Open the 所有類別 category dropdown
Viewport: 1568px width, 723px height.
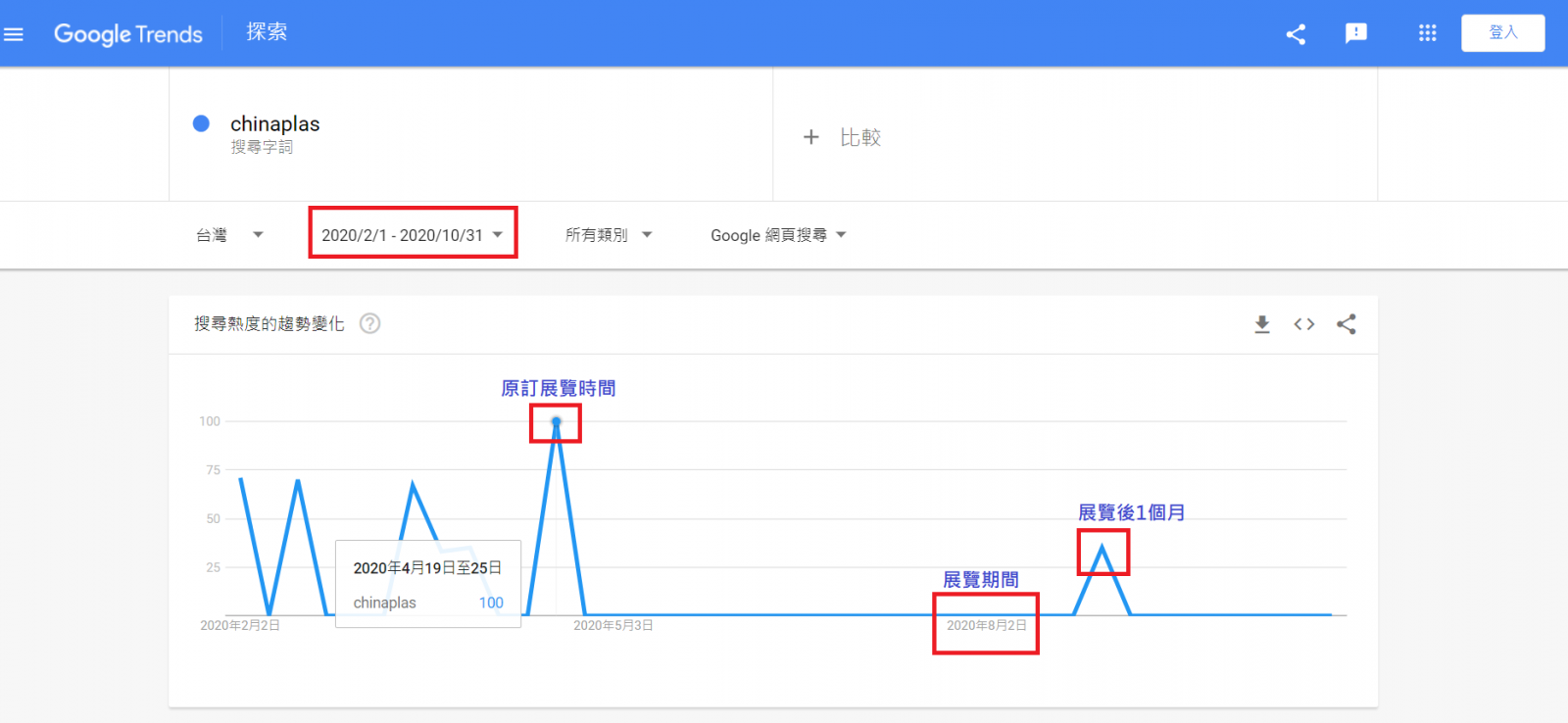pyautogui.click(x=609, y=235)
